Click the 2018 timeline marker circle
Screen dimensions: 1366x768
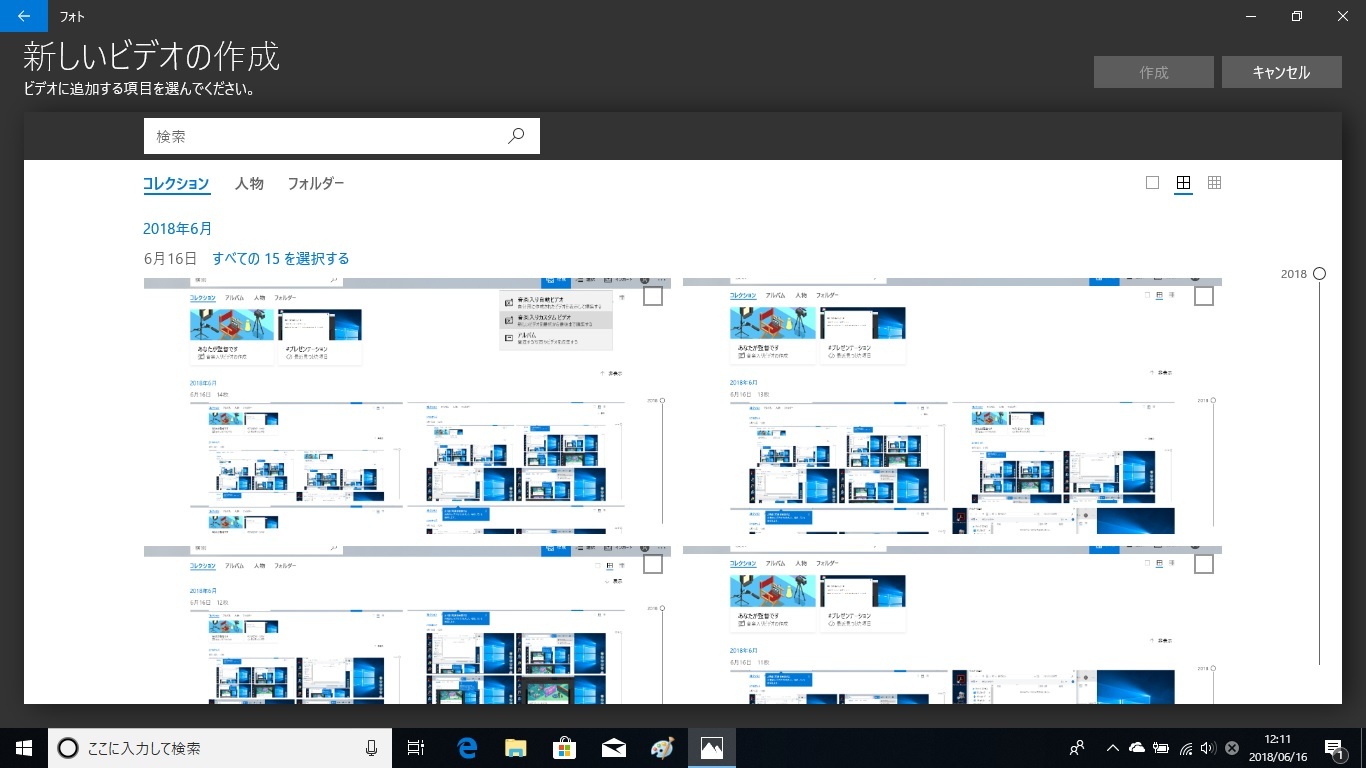pyautogui.click(x=1319, y=274)
